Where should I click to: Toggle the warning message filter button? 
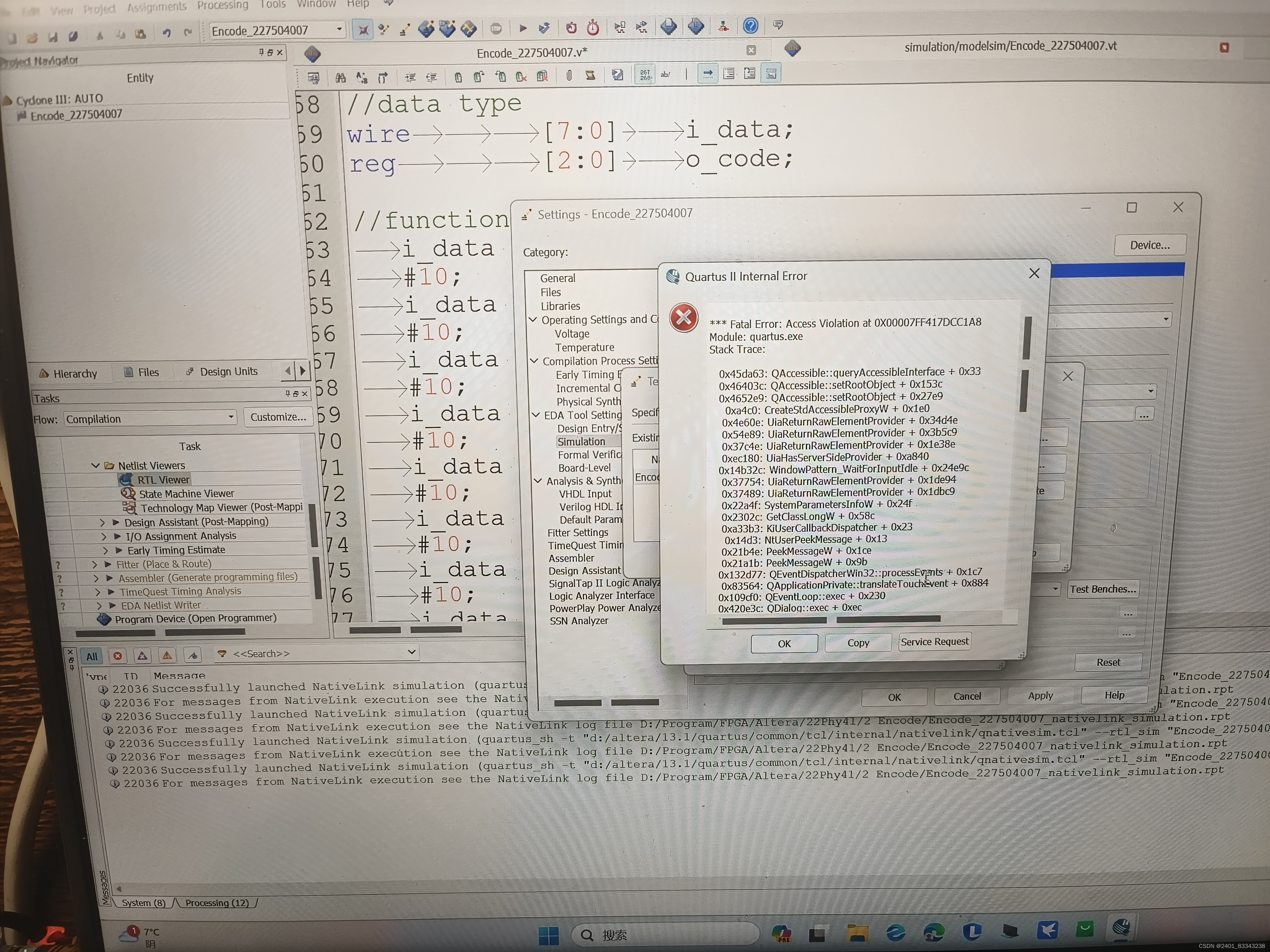tap(167, 655)
